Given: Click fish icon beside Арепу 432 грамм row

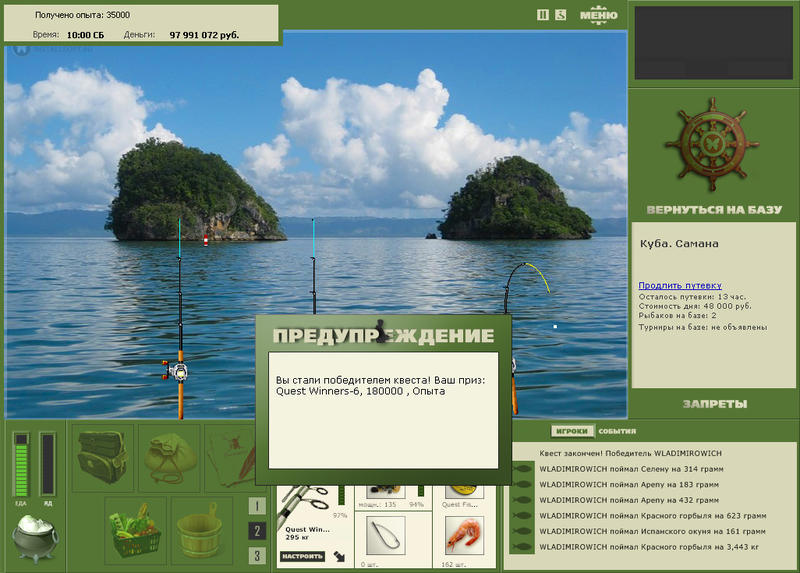Looking at the screenshot, I should [522, 500].
